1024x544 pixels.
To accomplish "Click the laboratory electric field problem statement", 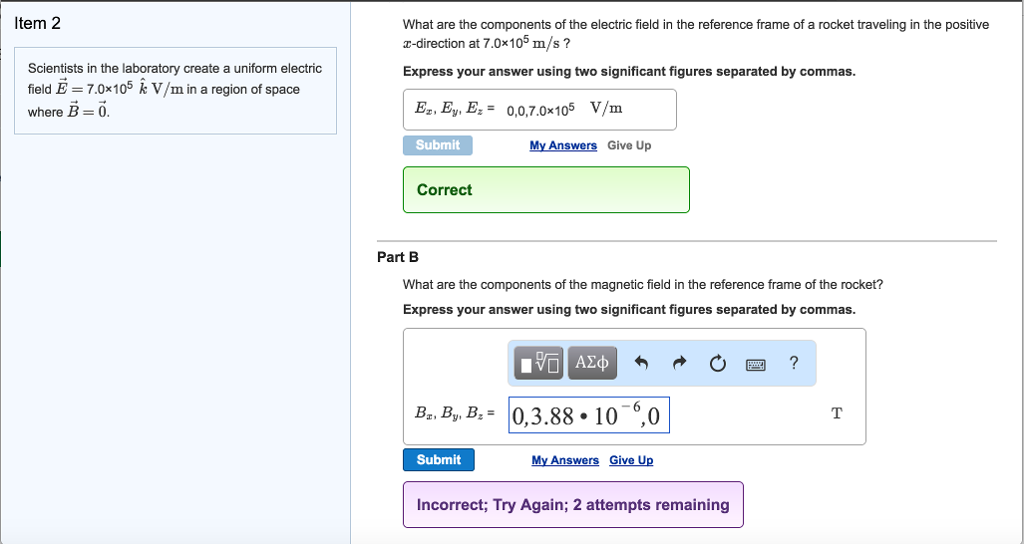I will point(175,90).
